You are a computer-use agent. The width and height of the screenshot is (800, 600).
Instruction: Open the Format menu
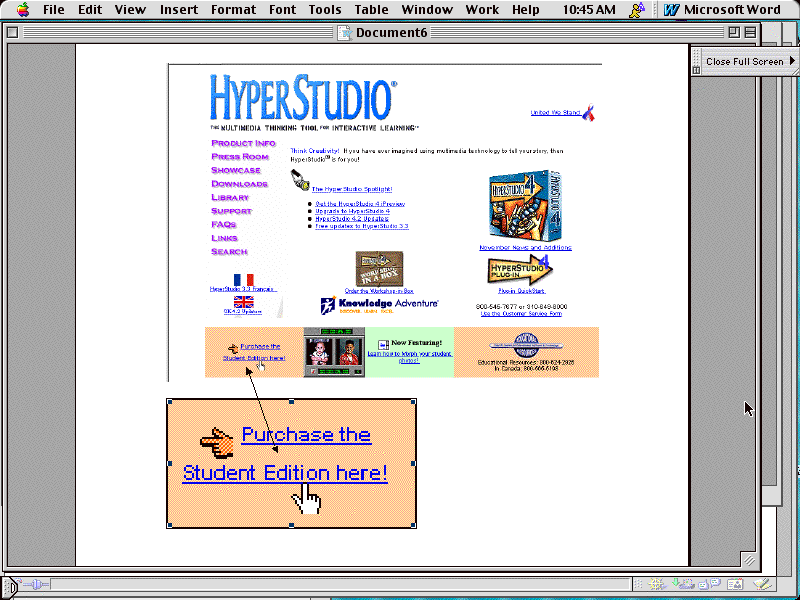233,10
